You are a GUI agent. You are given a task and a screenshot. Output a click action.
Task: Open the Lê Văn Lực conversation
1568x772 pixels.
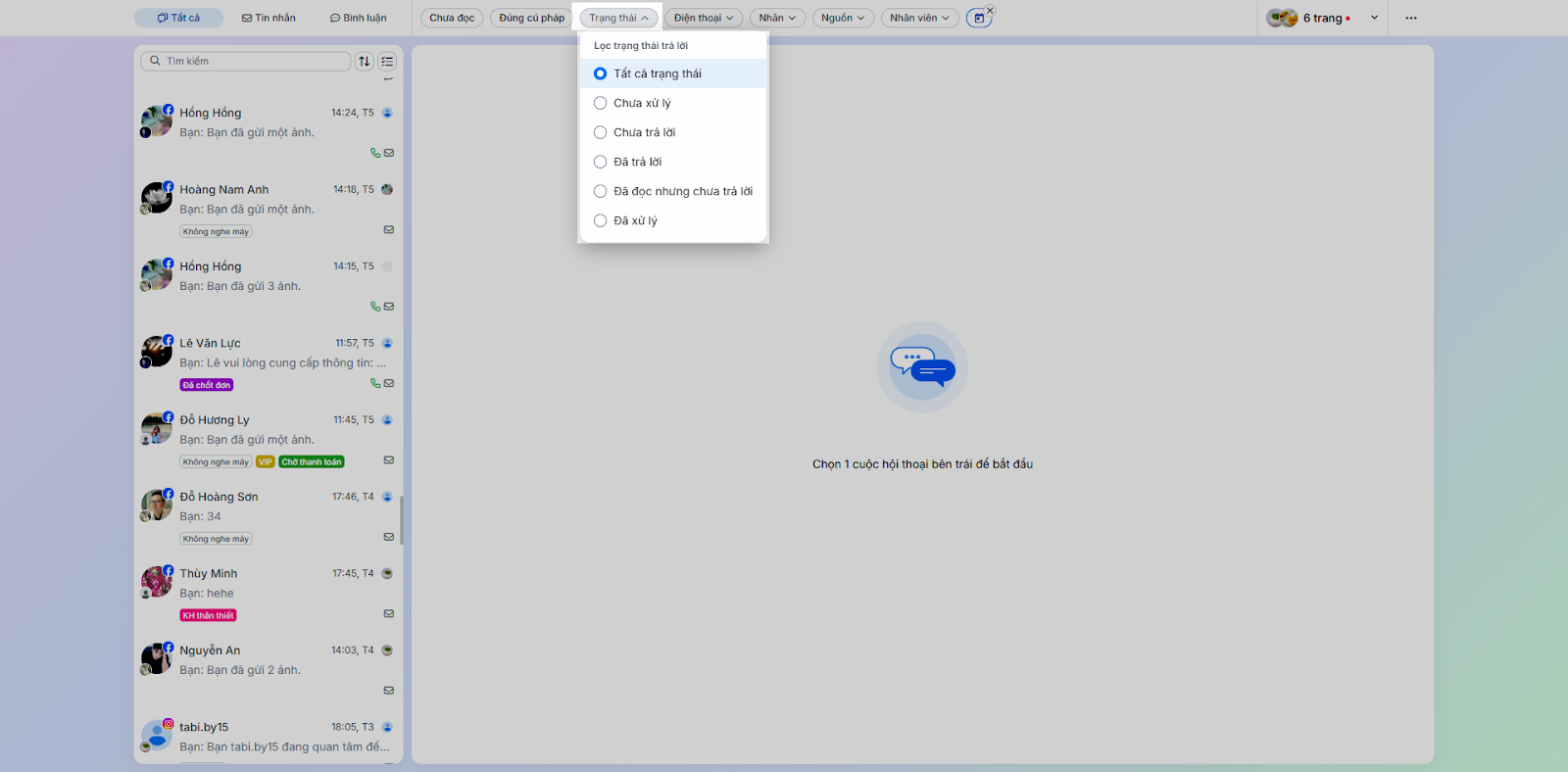(268, 362)
